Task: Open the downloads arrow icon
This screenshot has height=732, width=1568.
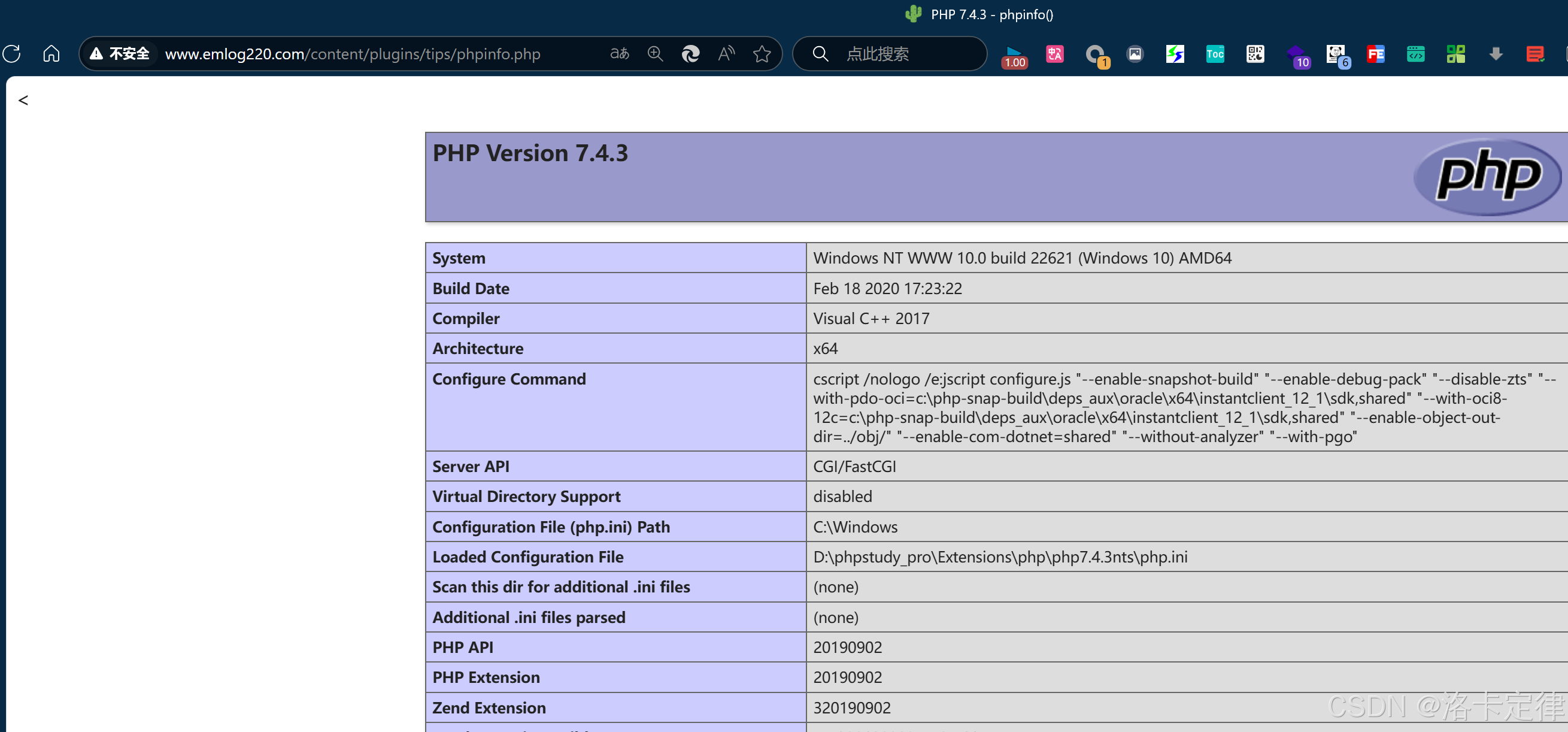Action: (1496, 53)
